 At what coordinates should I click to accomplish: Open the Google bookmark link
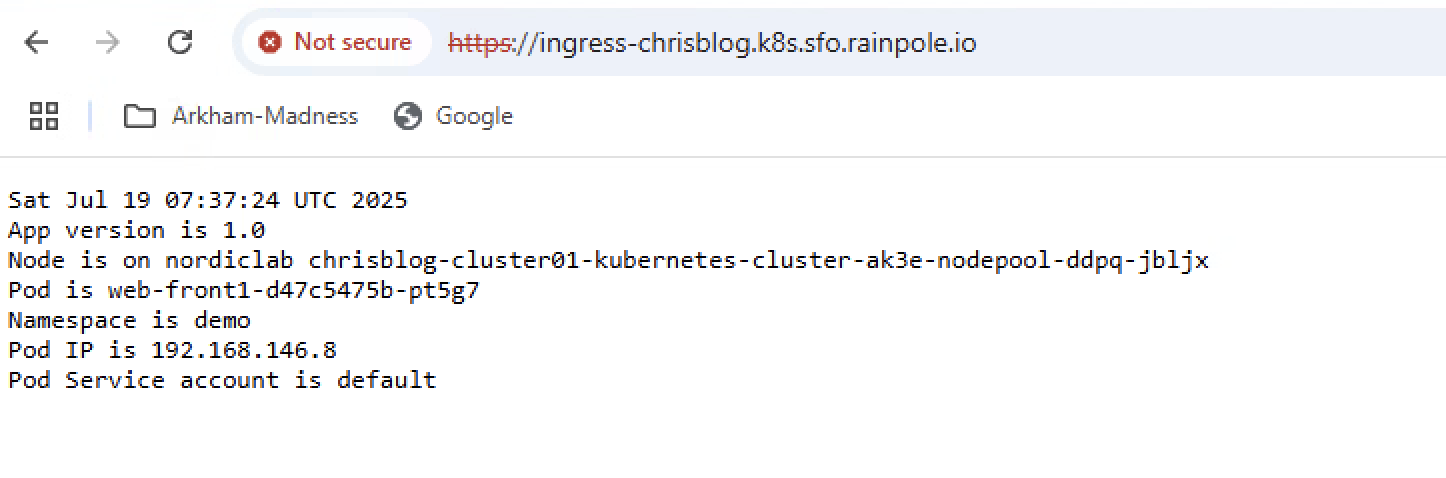[x=474, y=116]
